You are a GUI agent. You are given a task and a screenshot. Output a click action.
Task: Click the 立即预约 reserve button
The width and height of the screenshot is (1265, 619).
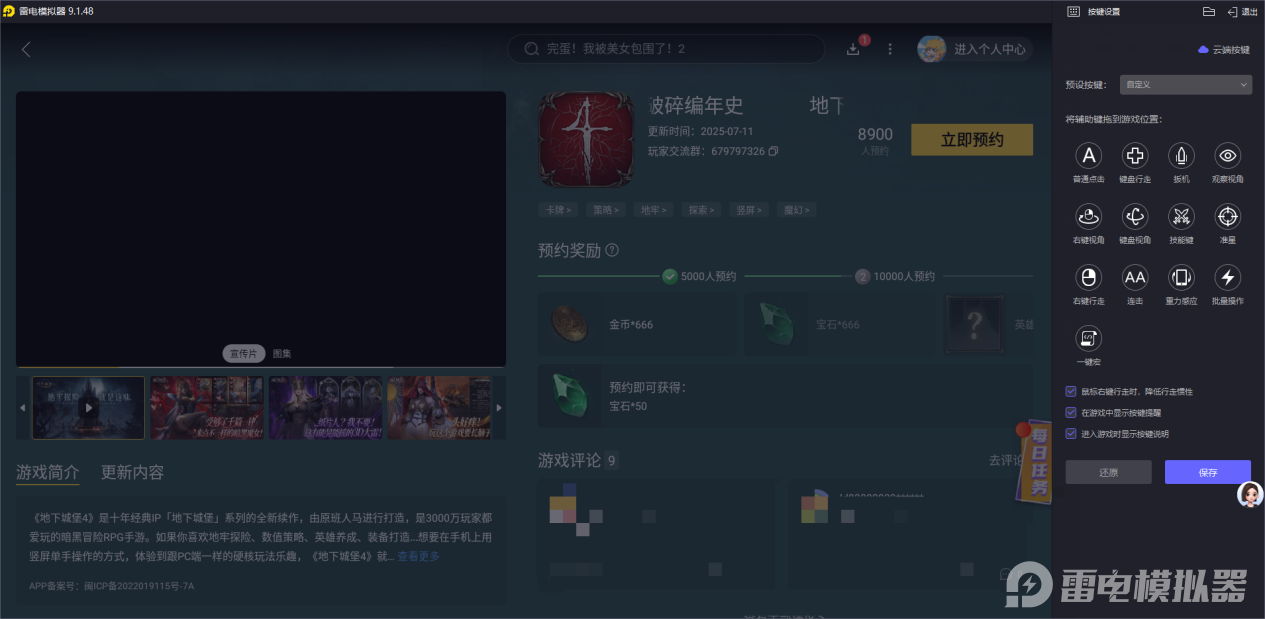(971, 140)
